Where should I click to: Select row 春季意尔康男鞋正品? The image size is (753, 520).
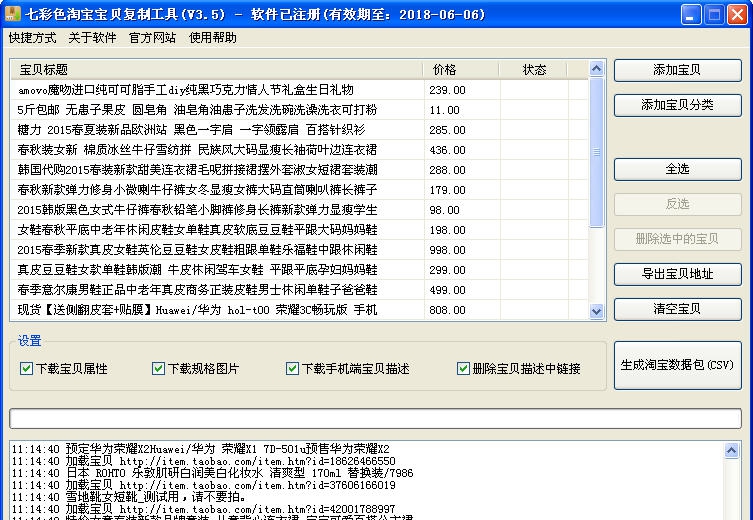299,290
